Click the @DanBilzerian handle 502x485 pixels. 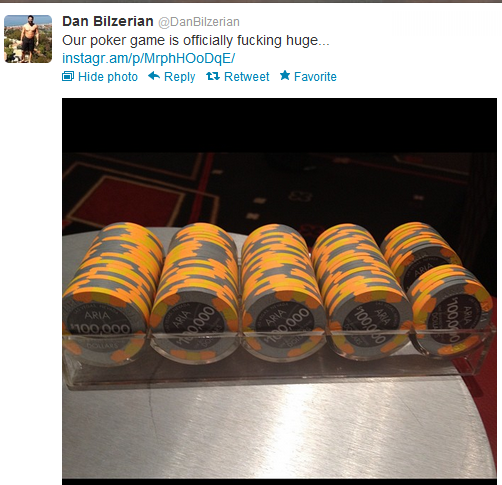(x=199, y=22)
